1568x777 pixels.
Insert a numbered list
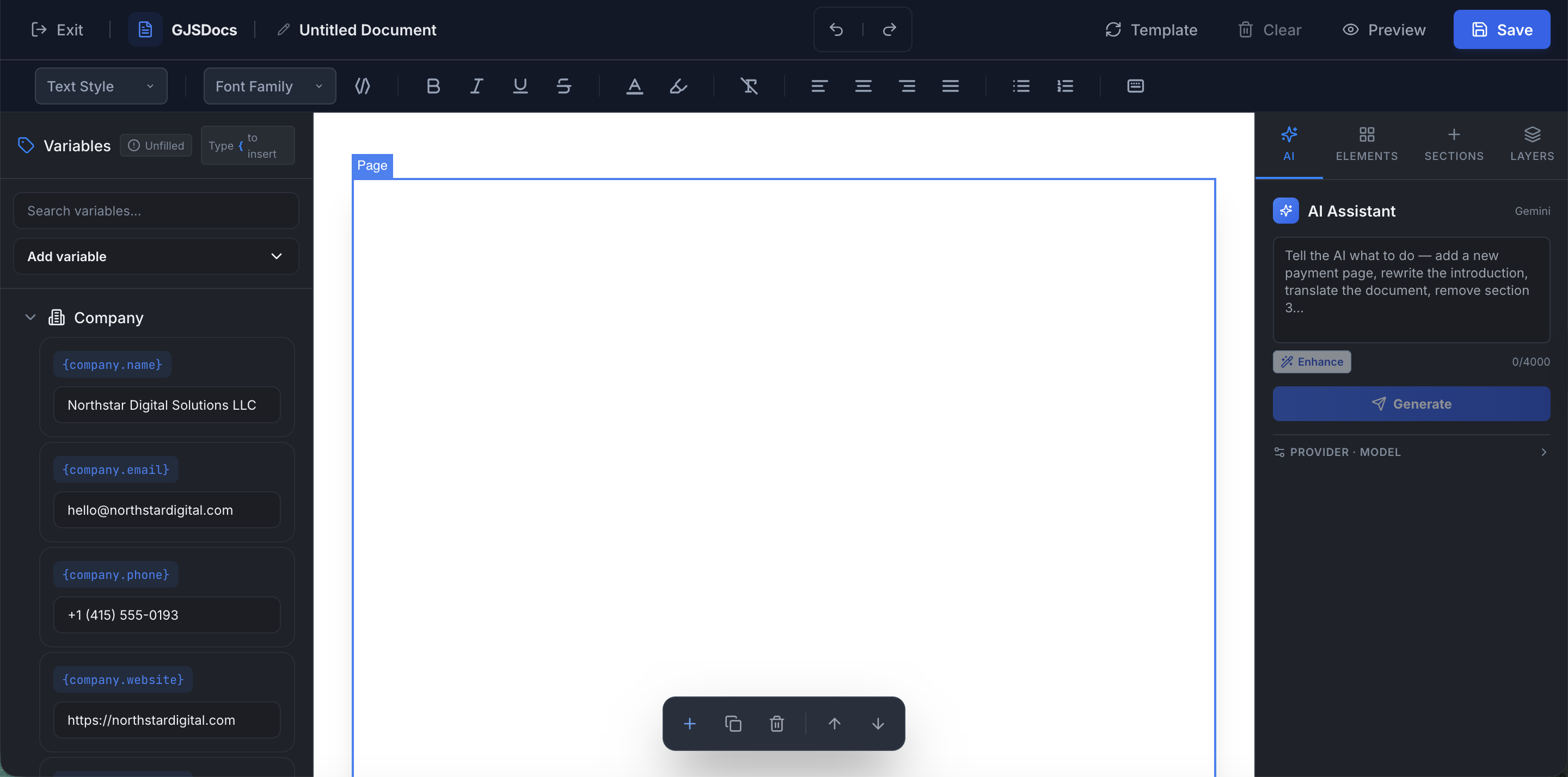1065,86
